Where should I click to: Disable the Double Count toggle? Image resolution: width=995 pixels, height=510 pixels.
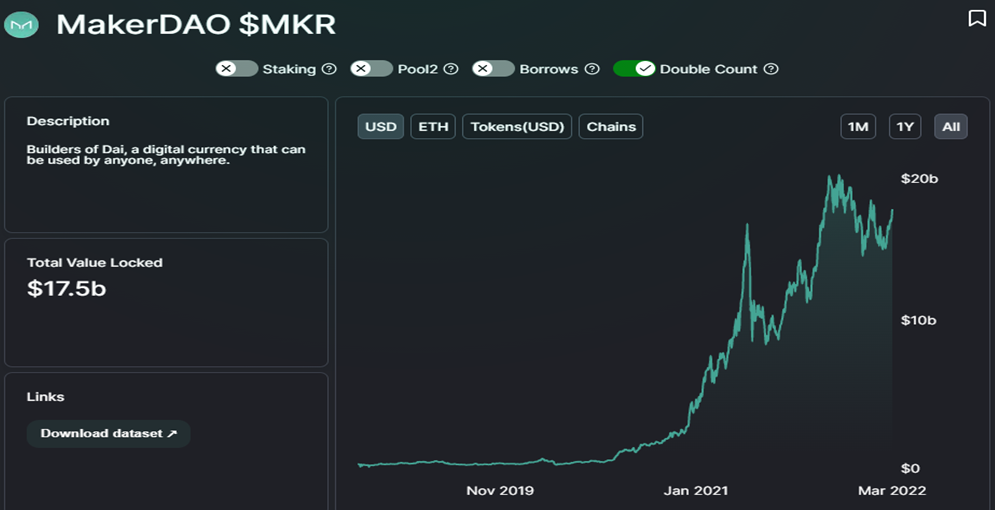coord(634,69)
